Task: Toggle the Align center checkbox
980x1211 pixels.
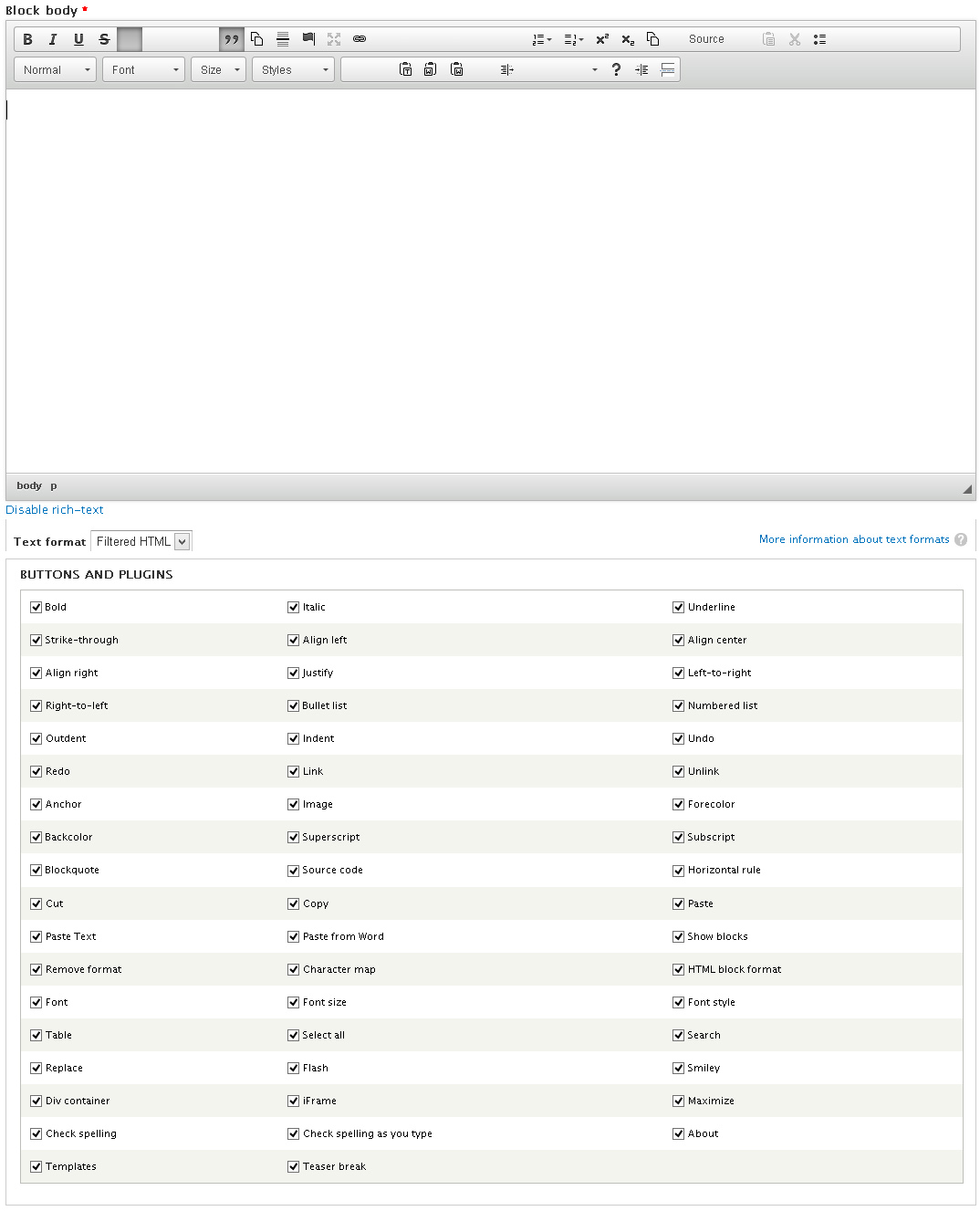Action: (679, 640)
